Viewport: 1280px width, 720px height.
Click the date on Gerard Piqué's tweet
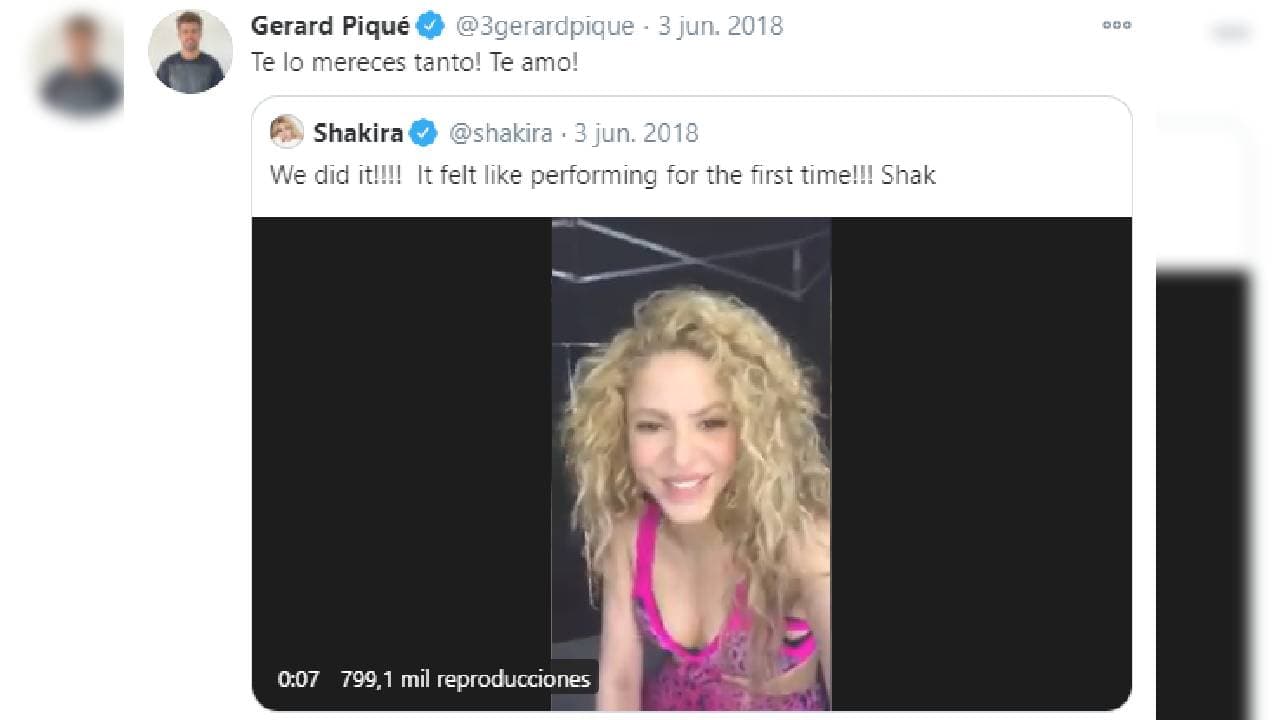(x=720, y=26)
